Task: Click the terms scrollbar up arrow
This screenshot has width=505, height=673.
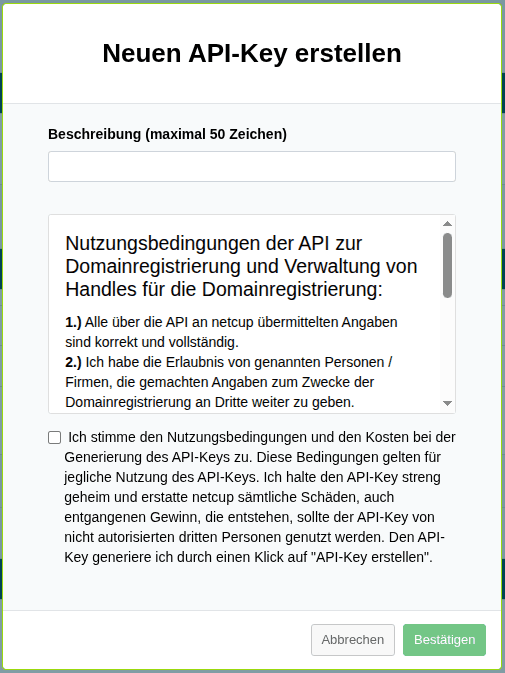Action: tap(448, 224)
